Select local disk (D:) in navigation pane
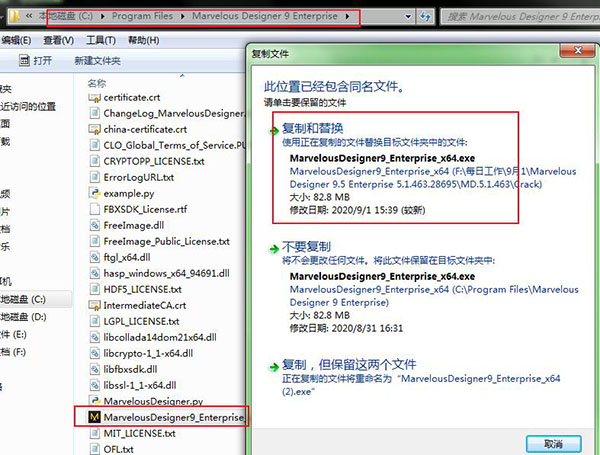 point(23,317)
